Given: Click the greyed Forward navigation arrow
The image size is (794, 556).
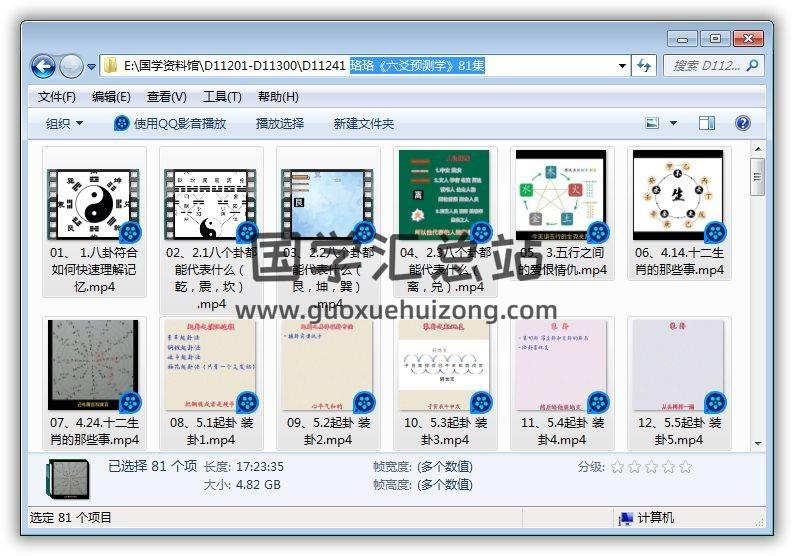Looking at the screenshot, I should 71,66.
